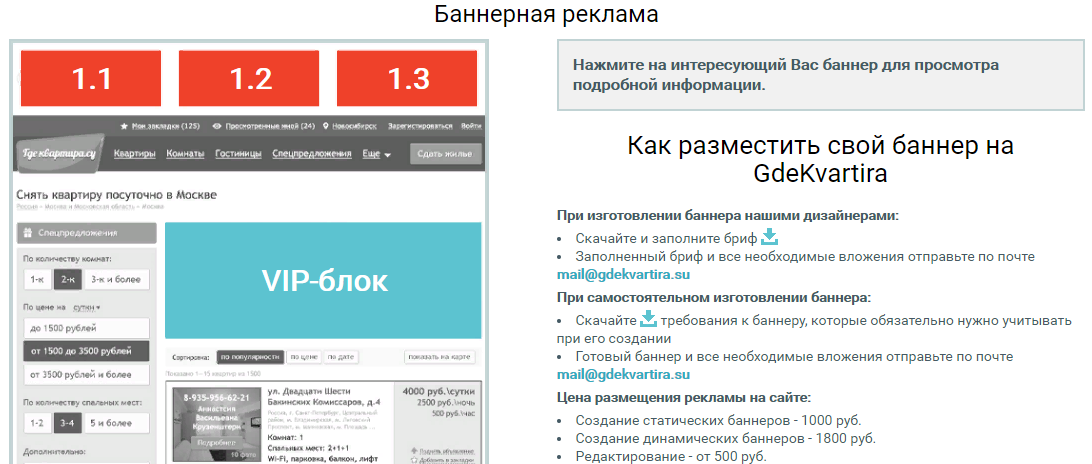The height and width of the screenshot is (464, 1092).
Task: Sort listings по цене
Action: 304,357
